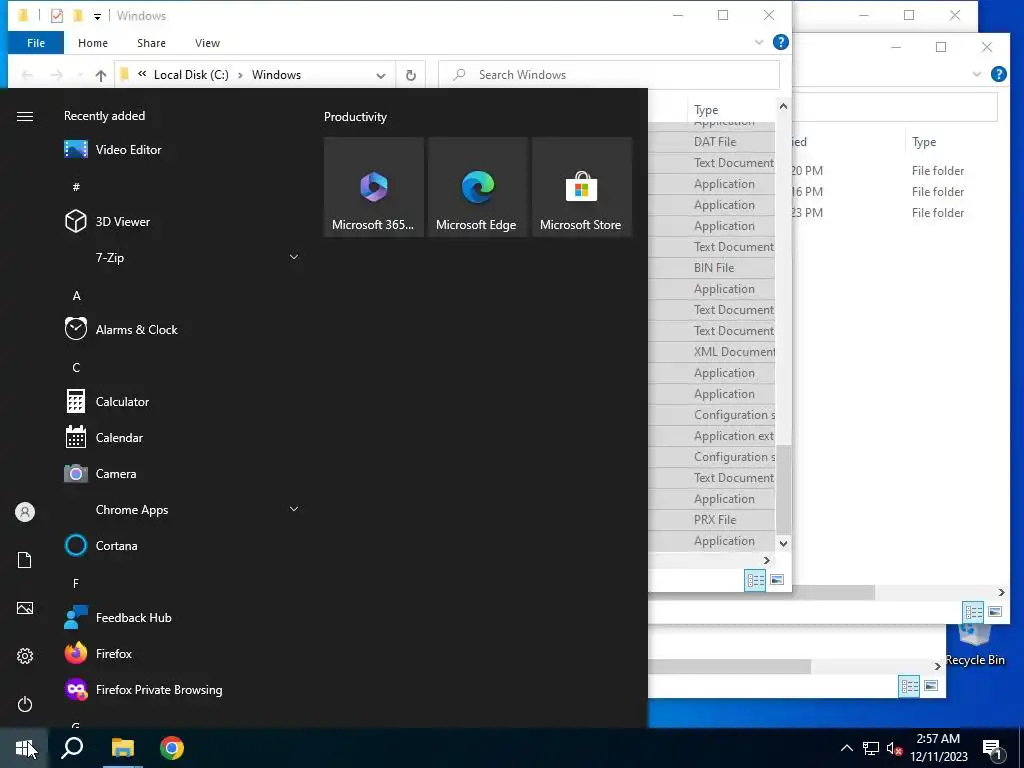
Task: Open address bar history dropdown
Action: point(381,75)
